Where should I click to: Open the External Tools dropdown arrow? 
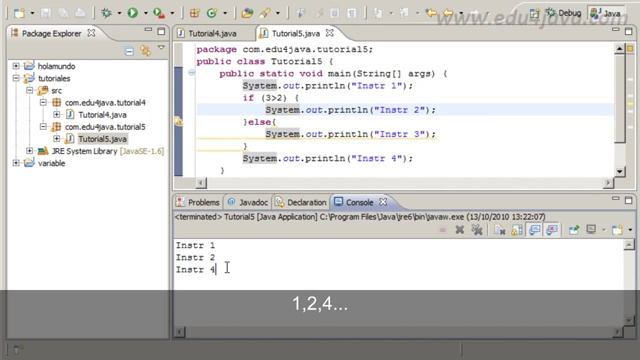coord(172,13)
